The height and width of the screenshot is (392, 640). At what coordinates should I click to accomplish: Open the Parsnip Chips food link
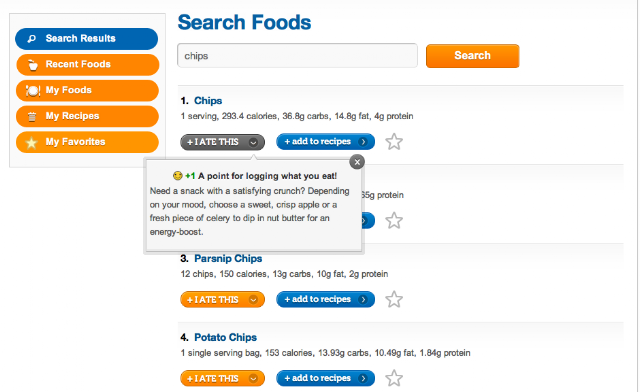228,258
